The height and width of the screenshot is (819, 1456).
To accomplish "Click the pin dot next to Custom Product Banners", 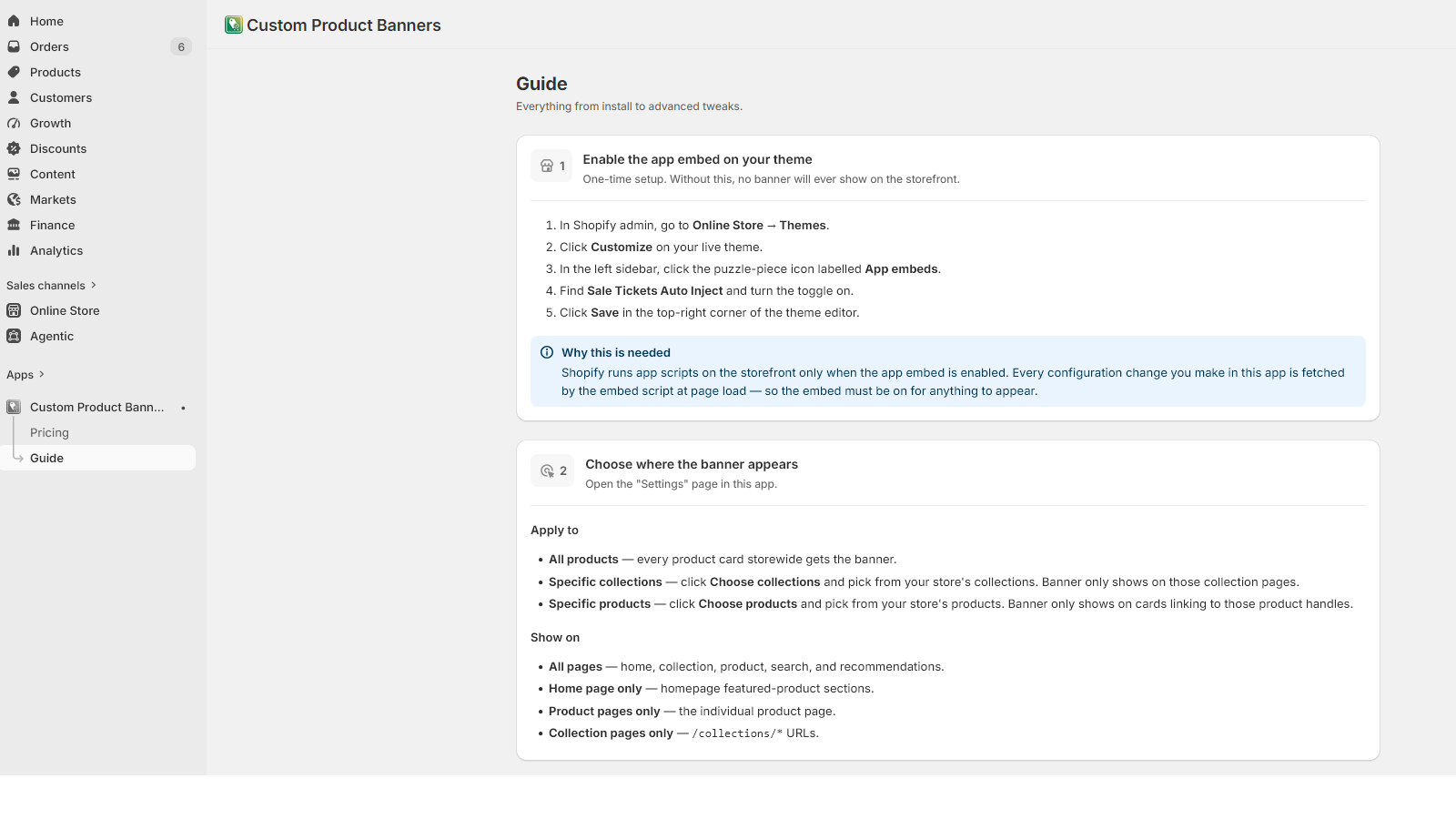I will coord(183,408).
